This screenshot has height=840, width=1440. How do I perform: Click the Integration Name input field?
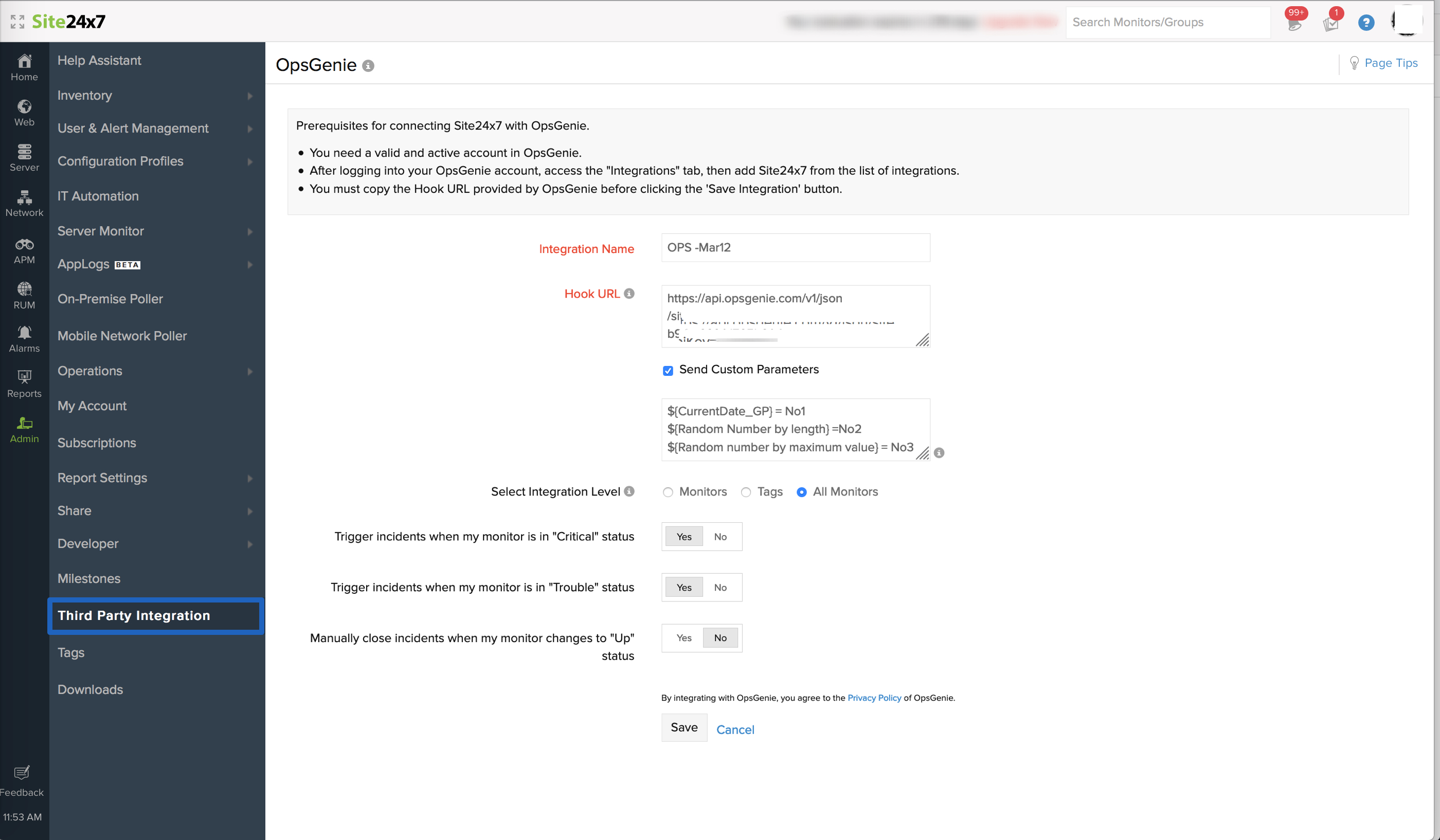[795, 248]
